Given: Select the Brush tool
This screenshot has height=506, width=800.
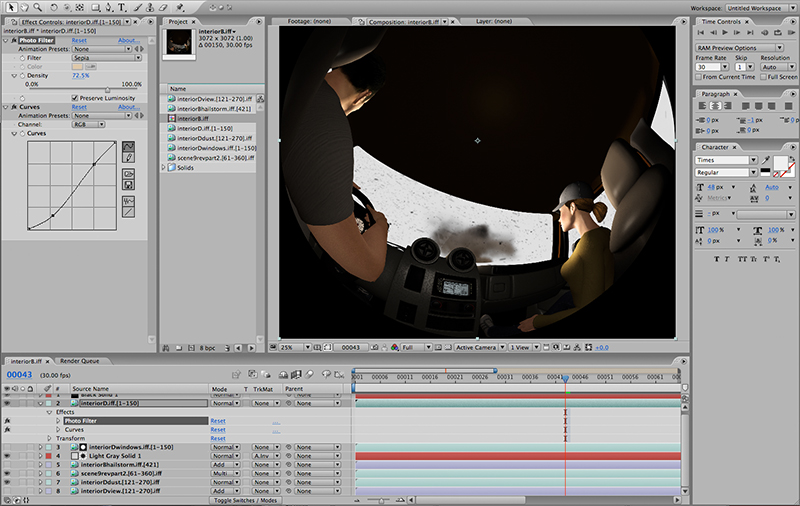Looking at the screenshot, I should pos(138,7).
